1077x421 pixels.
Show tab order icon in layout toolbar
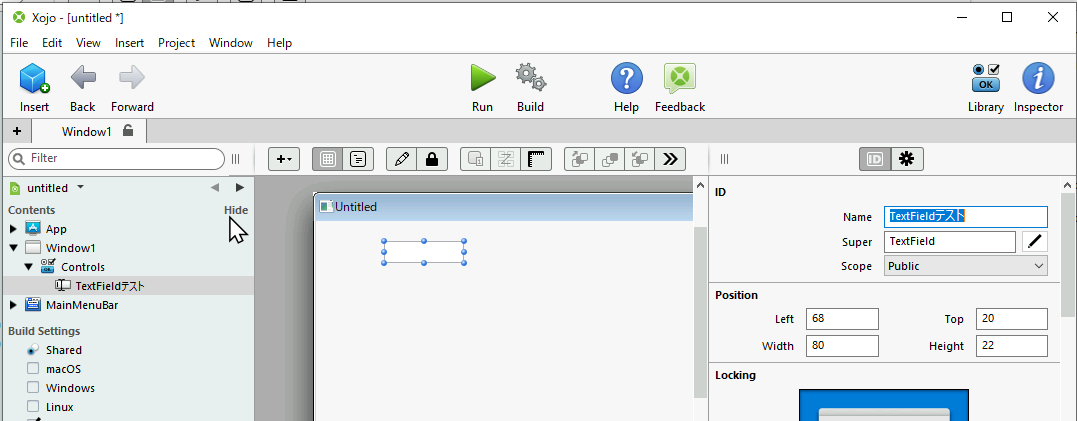[475, 159]
